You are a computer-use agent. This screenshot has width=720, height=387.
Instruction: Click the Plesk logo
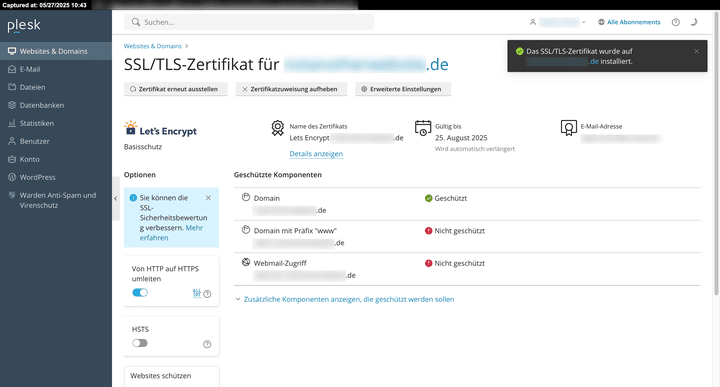point(24,25)
